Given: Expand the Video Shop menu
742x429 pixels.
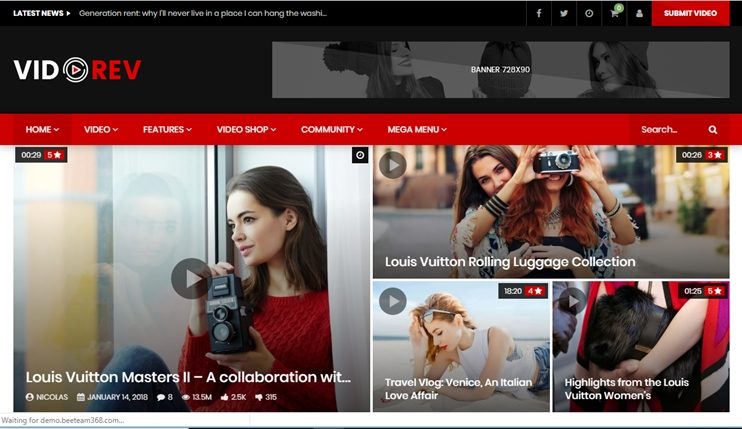Looking at the screenshot, I should (x=246, y=129).
